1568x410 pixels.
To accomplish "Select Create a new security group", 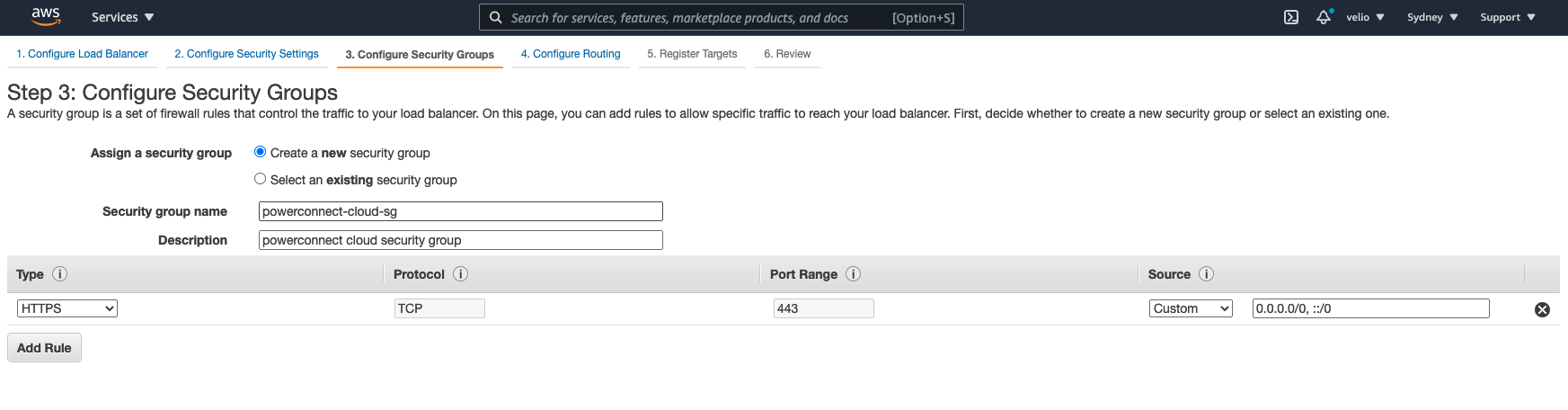I will tap(261, 152).
